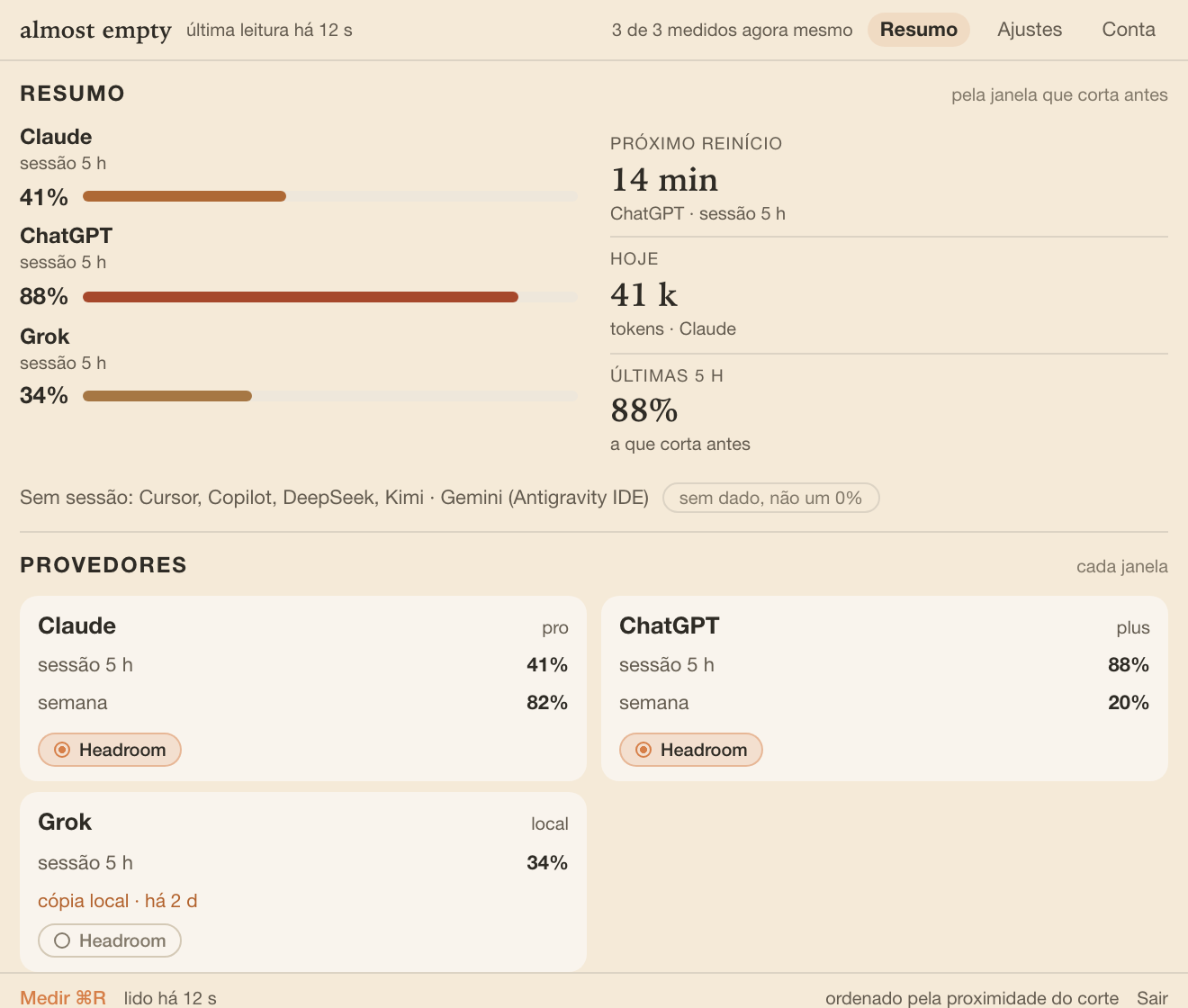The height and width of the screenshot is (1008, 1188).
Task: Click 'pela janela que corta antes' label
Action: (x=1059, y=95)
